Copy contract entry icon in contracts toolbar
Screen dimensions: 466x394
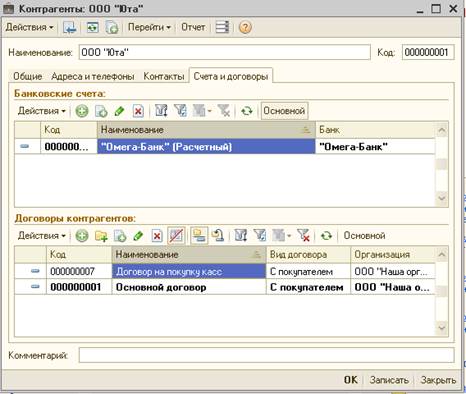coord(120,236)
